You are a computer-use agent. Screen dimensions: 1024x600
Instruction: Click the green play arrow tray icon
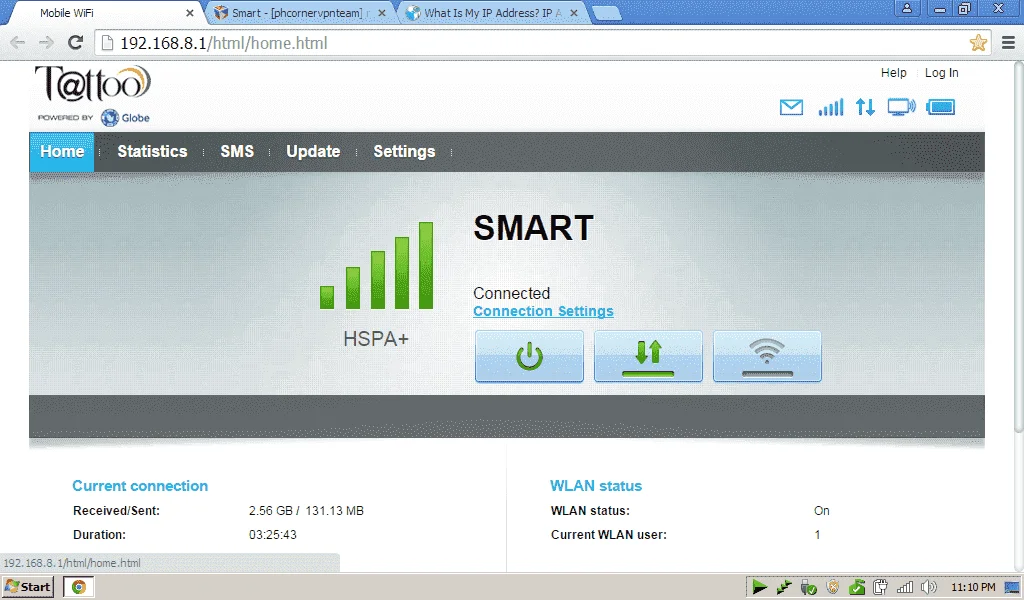click(759, 588)
